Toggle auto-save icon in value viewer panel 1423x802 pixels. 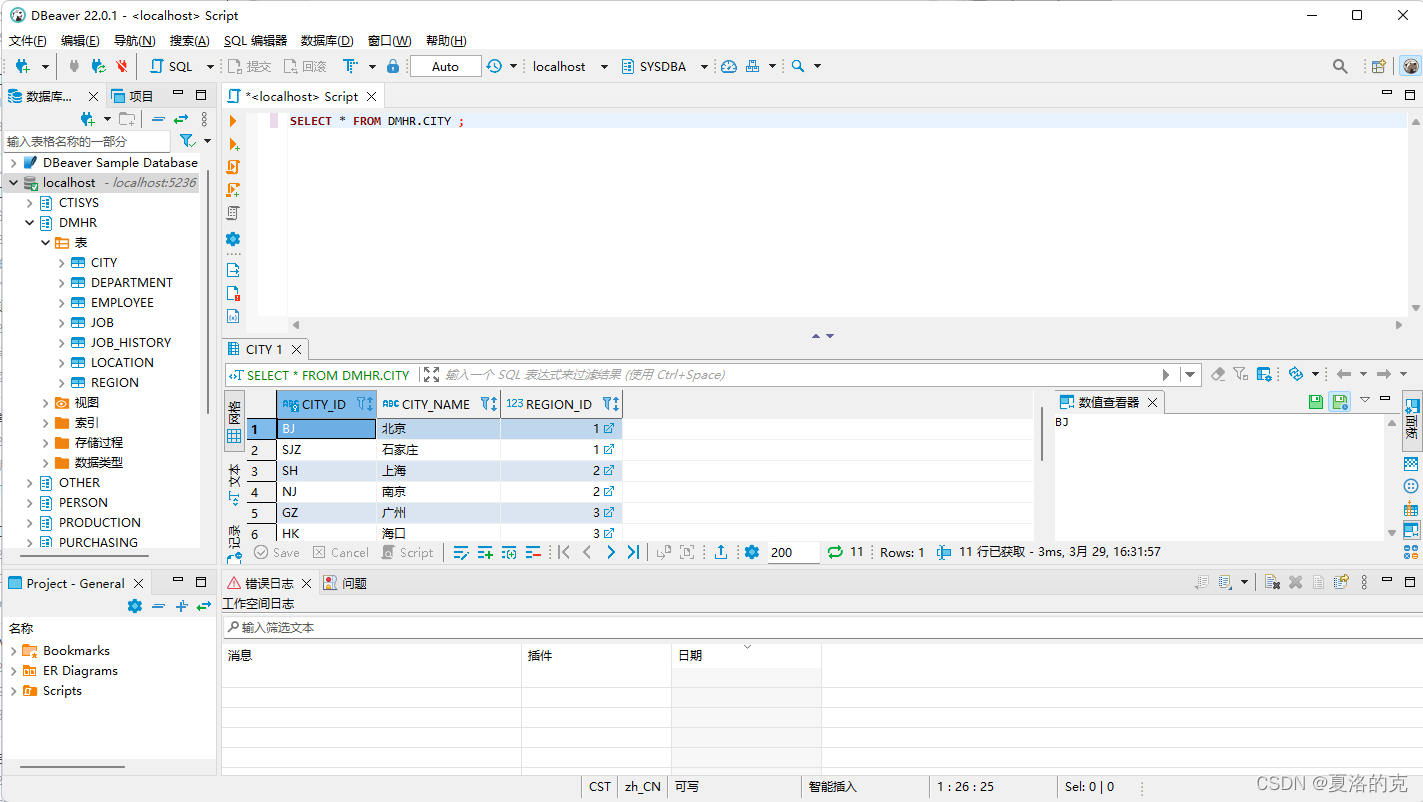click(1339, 402)
